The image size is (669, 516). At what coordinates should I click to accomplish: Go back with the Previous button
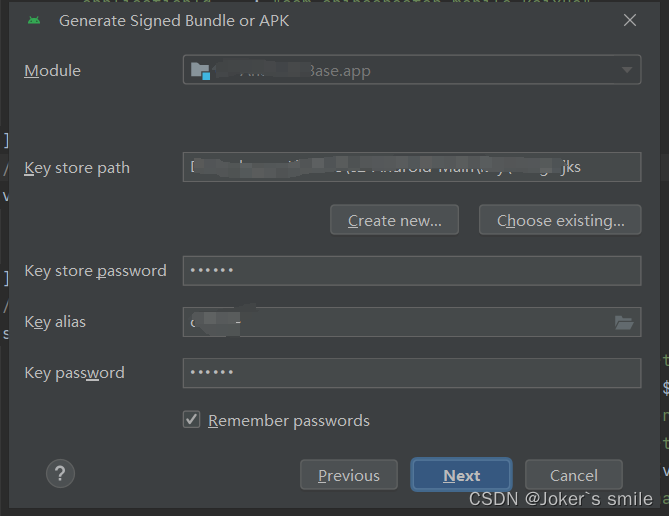pos(349,475)
